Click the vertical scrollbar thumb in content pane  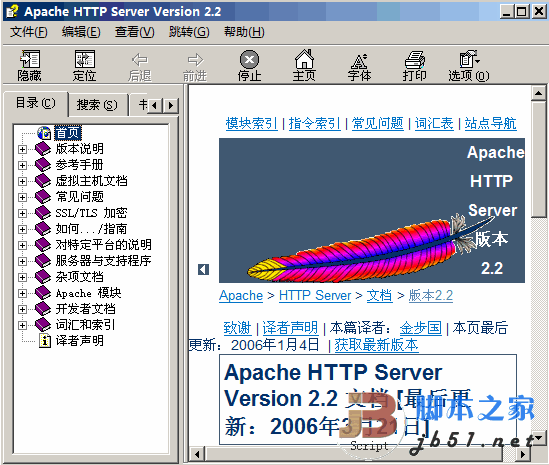(538, 159)
